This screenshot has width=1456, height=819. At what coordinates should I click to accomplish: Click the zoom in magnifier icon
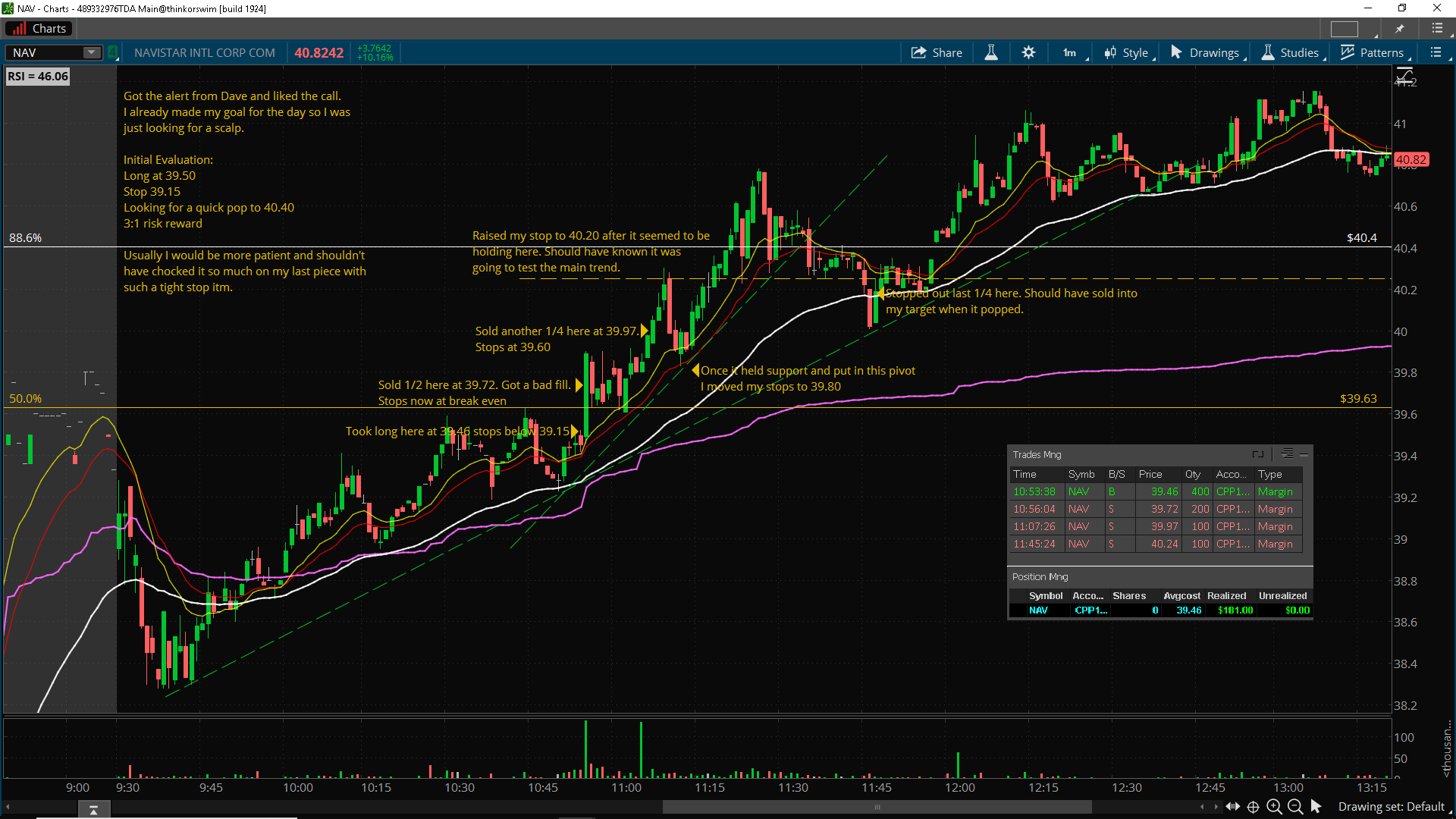[1275, 807]
